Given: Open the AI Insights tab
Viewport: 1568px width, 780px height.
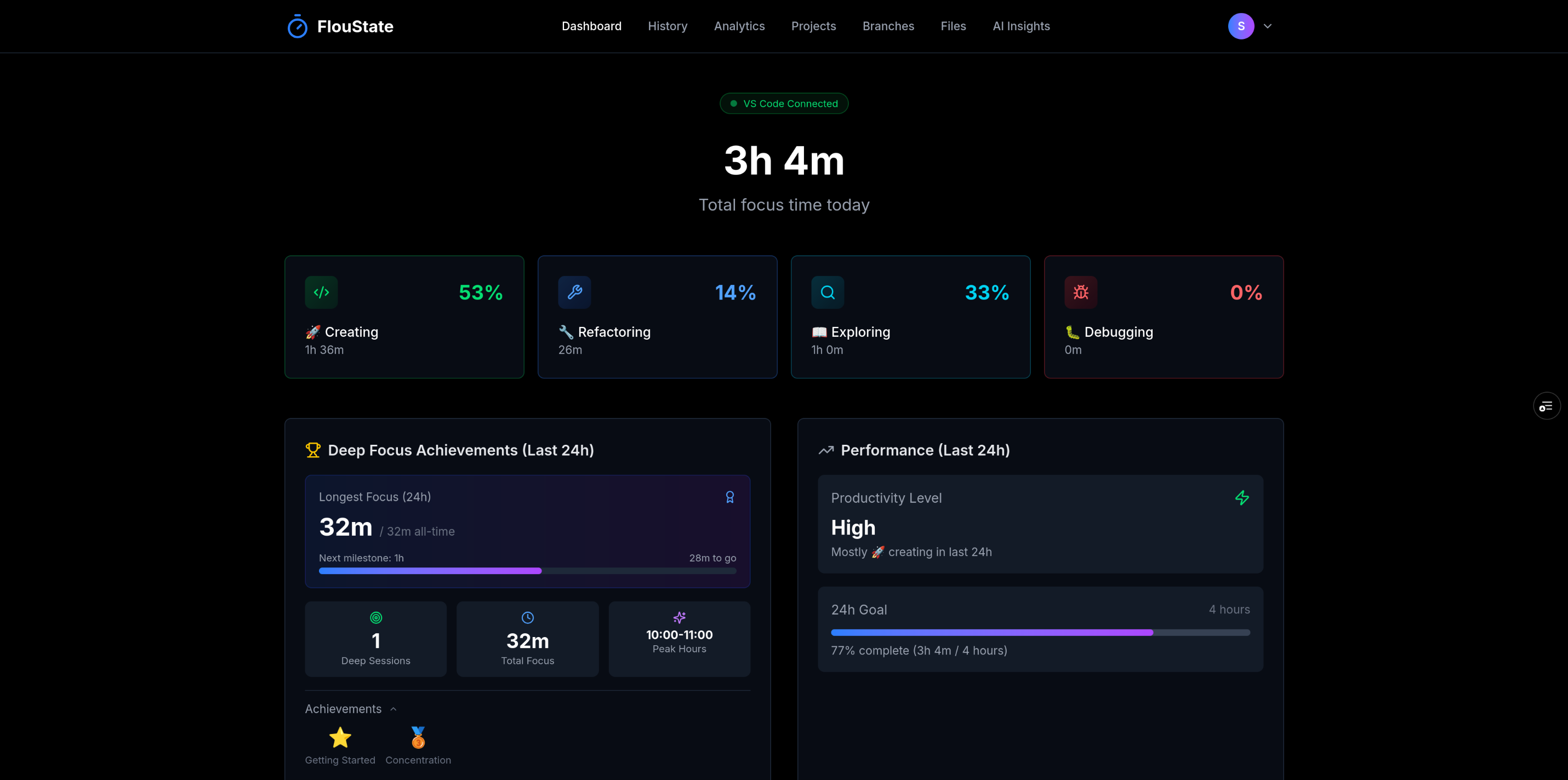Looking at the screenshot, I should coord(1021,26).
